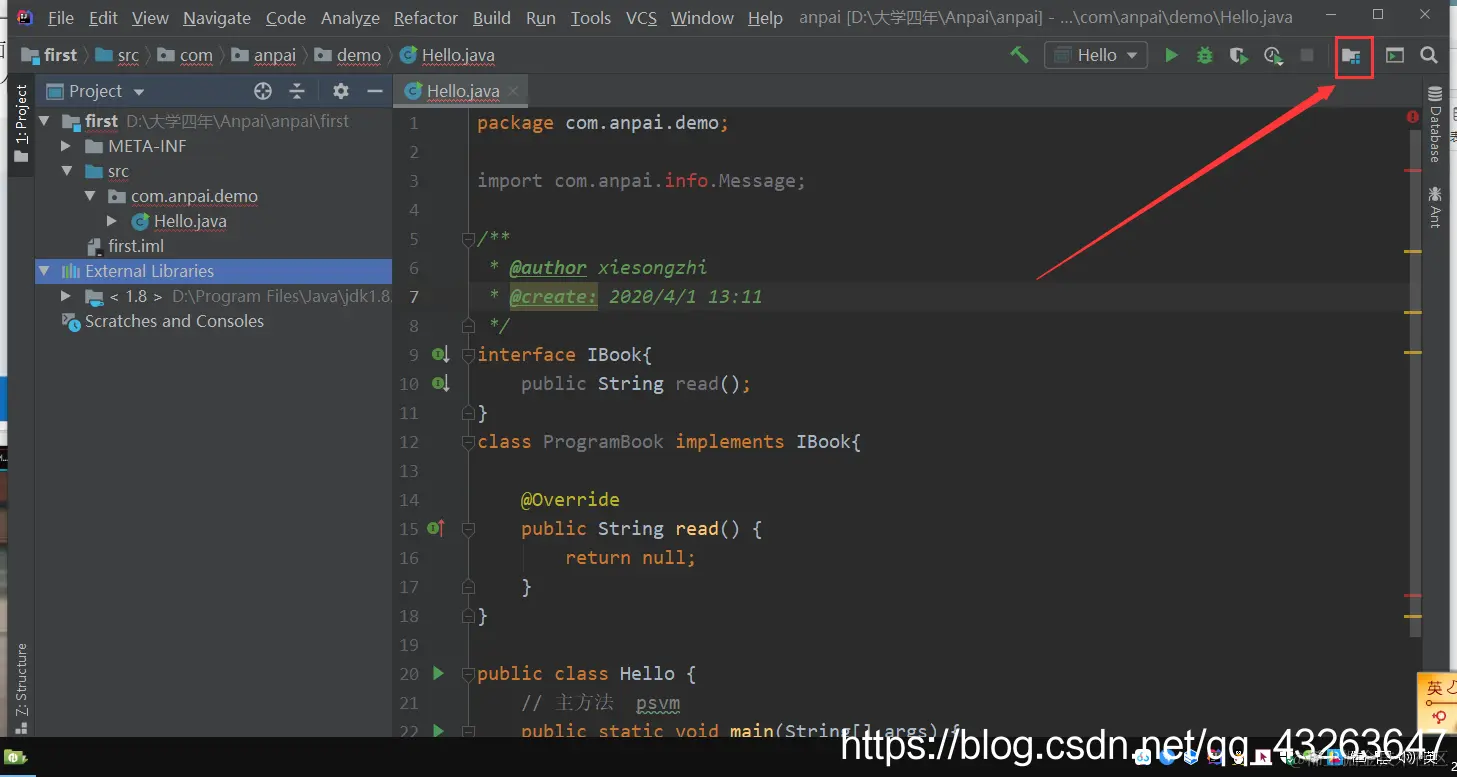Click the profiler run icon in toolbar
1457x777 pixels.
point(1273,55)
